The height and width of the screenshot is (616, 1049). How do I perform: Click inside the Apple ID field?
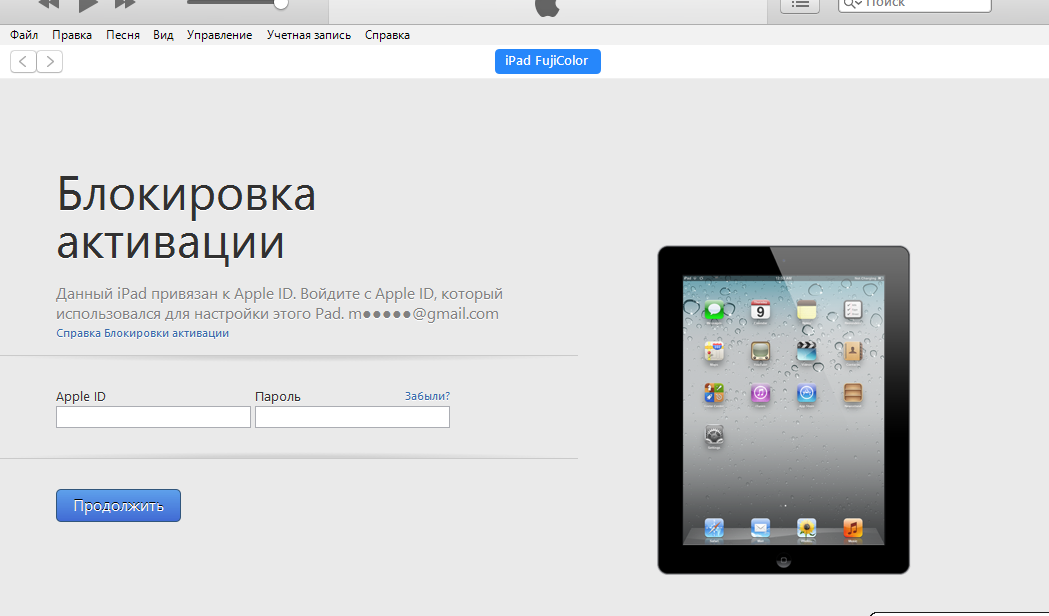[152, 416]
